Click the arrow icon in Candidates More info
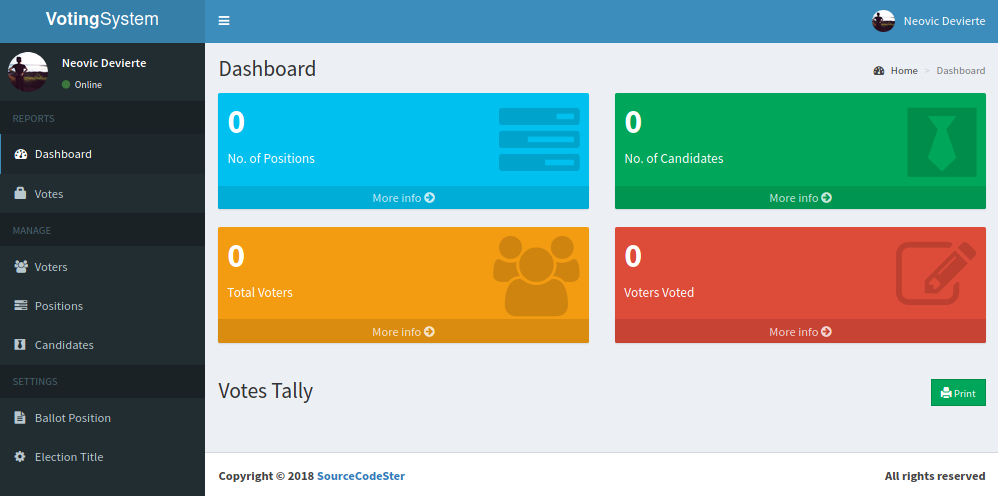 point(826,197)
